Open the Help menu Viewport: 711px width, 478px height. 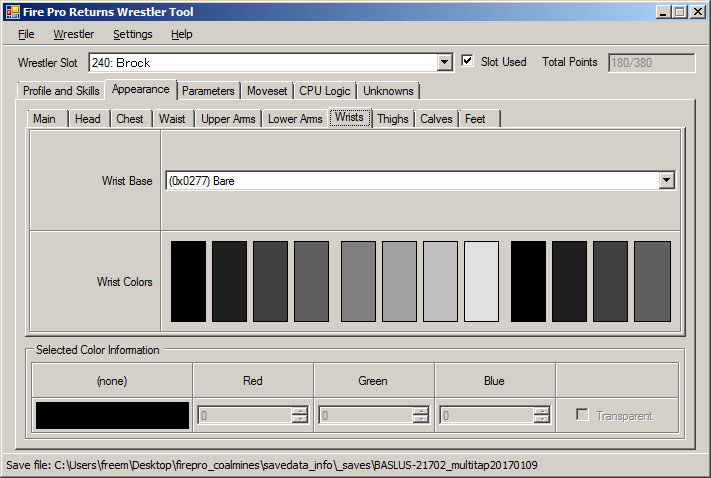(181, 34)
